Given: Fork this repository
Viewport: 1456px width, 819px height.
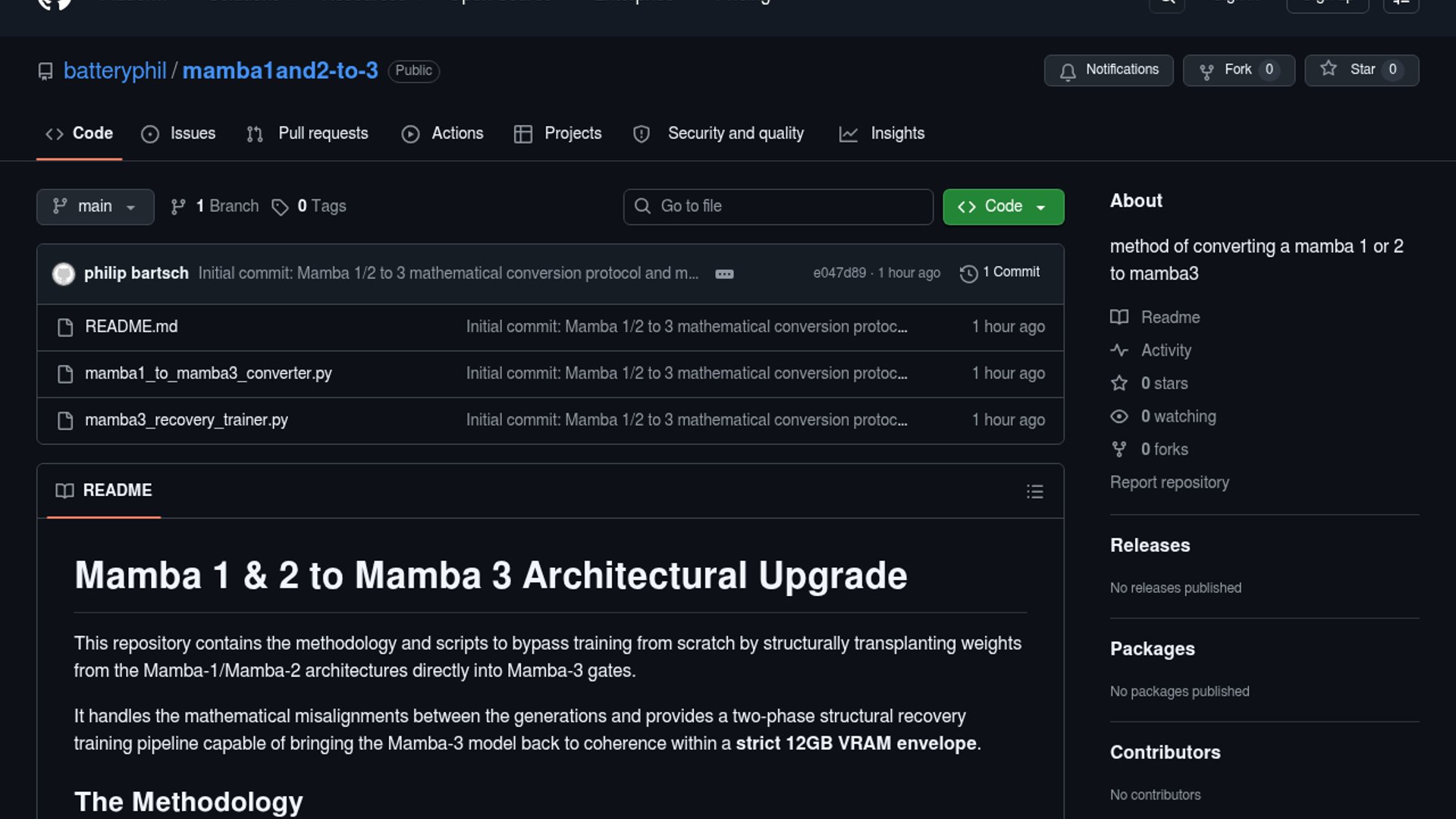Looking at the screenshot, I should coord(1238,70).
